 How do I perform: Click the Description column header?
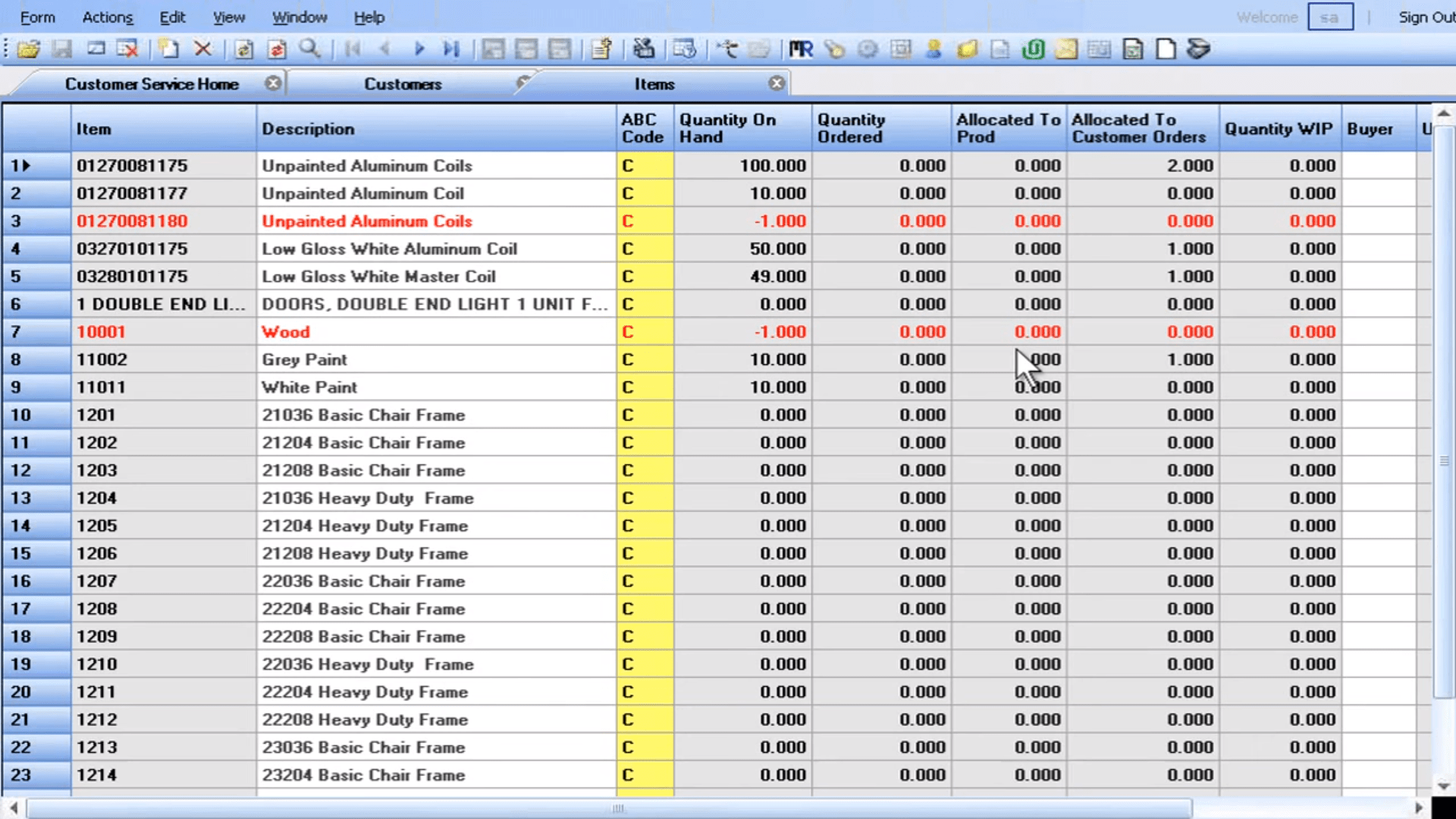[x=436, y=129]
